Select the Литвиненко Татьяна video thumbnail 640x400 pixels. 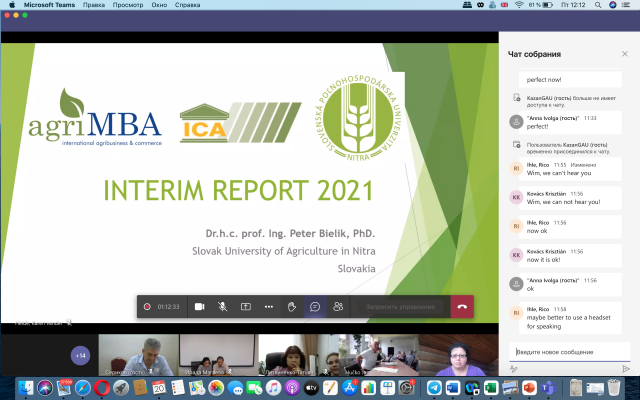tap(298, 355)
